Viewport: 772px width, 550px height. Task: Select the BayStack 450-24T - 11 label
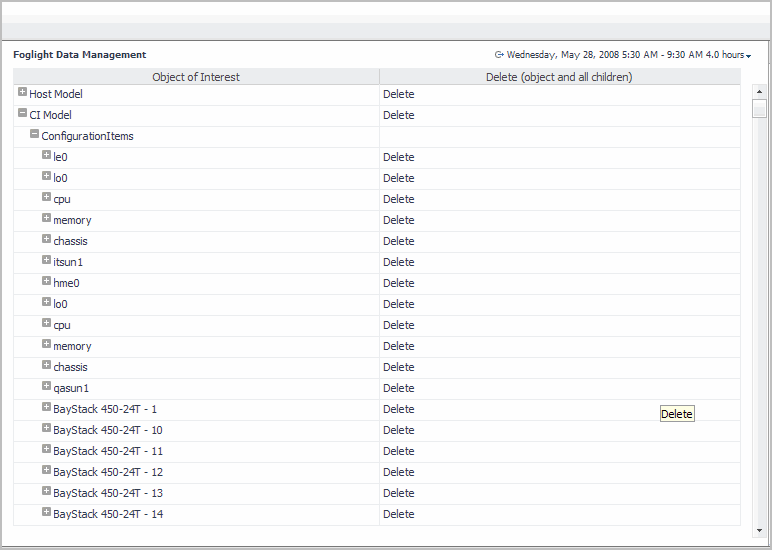click(108, 451)
